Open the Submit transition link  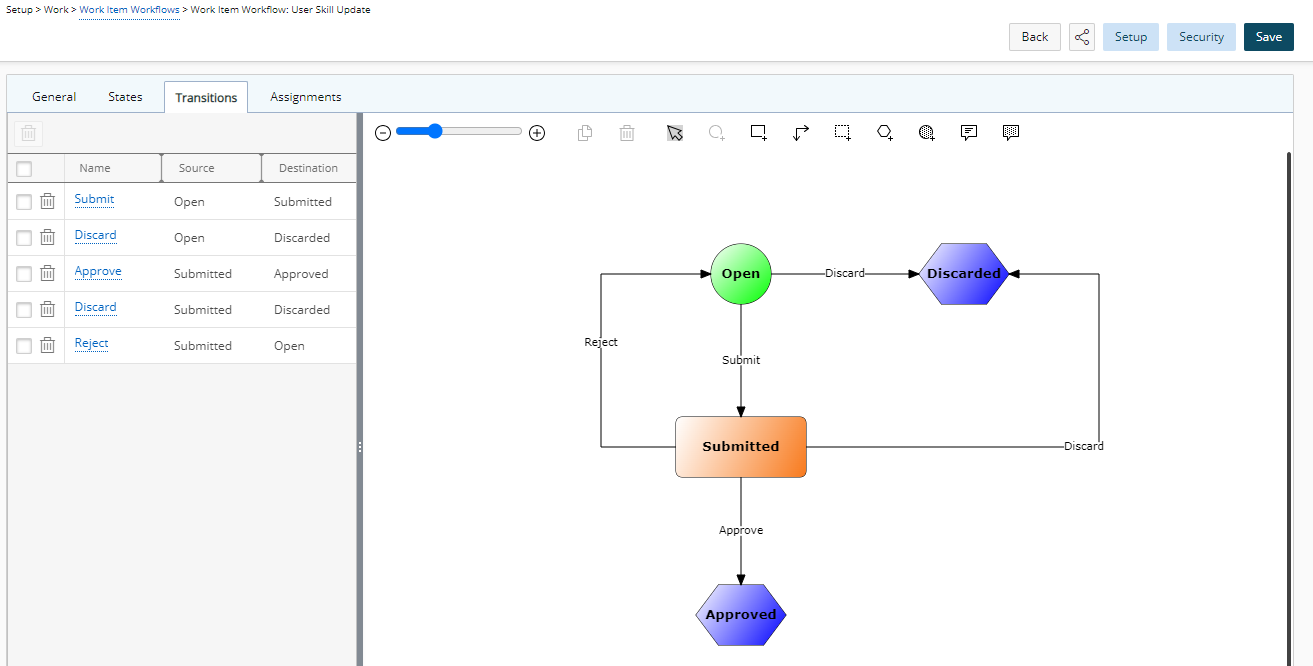pos(94,199)
